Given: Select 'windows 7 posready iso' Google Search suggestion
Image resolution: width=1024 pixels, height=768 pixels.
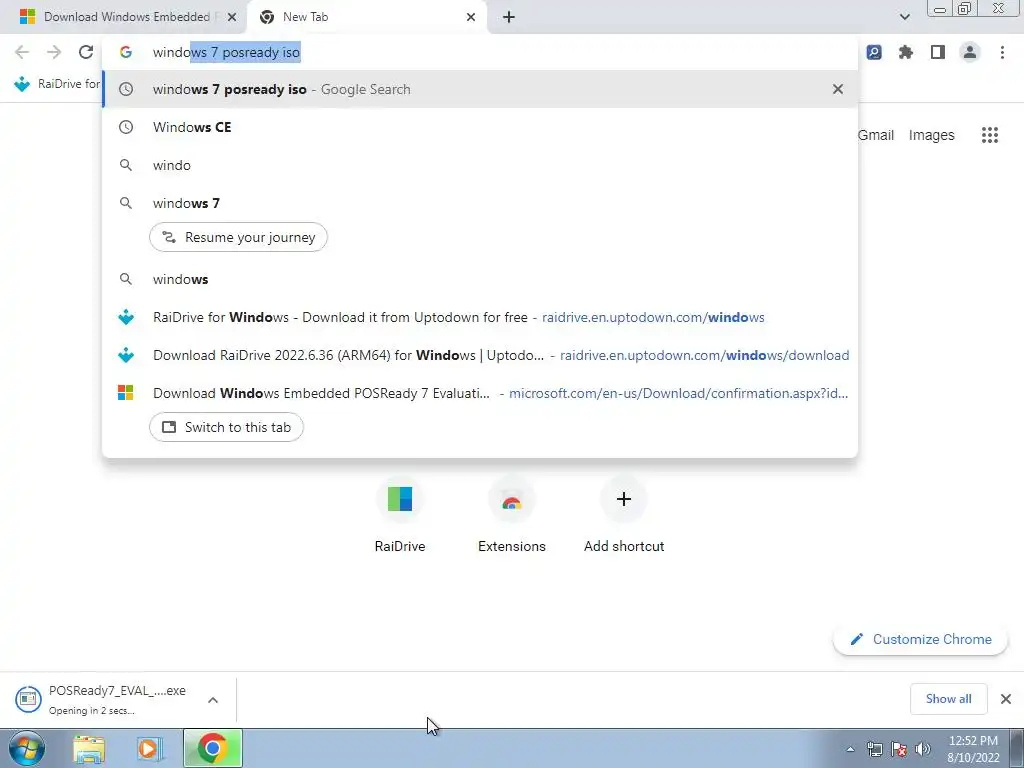Looking at the screenshot, I should click(x=480, y=89).
